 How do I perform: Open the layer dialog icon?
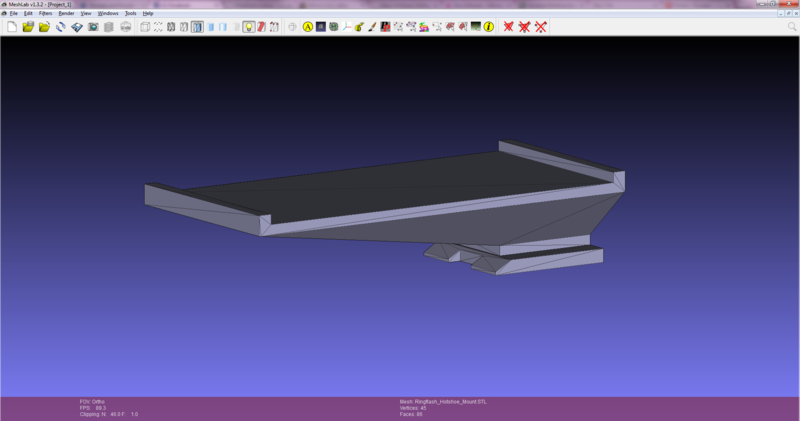tap(109, 27)
